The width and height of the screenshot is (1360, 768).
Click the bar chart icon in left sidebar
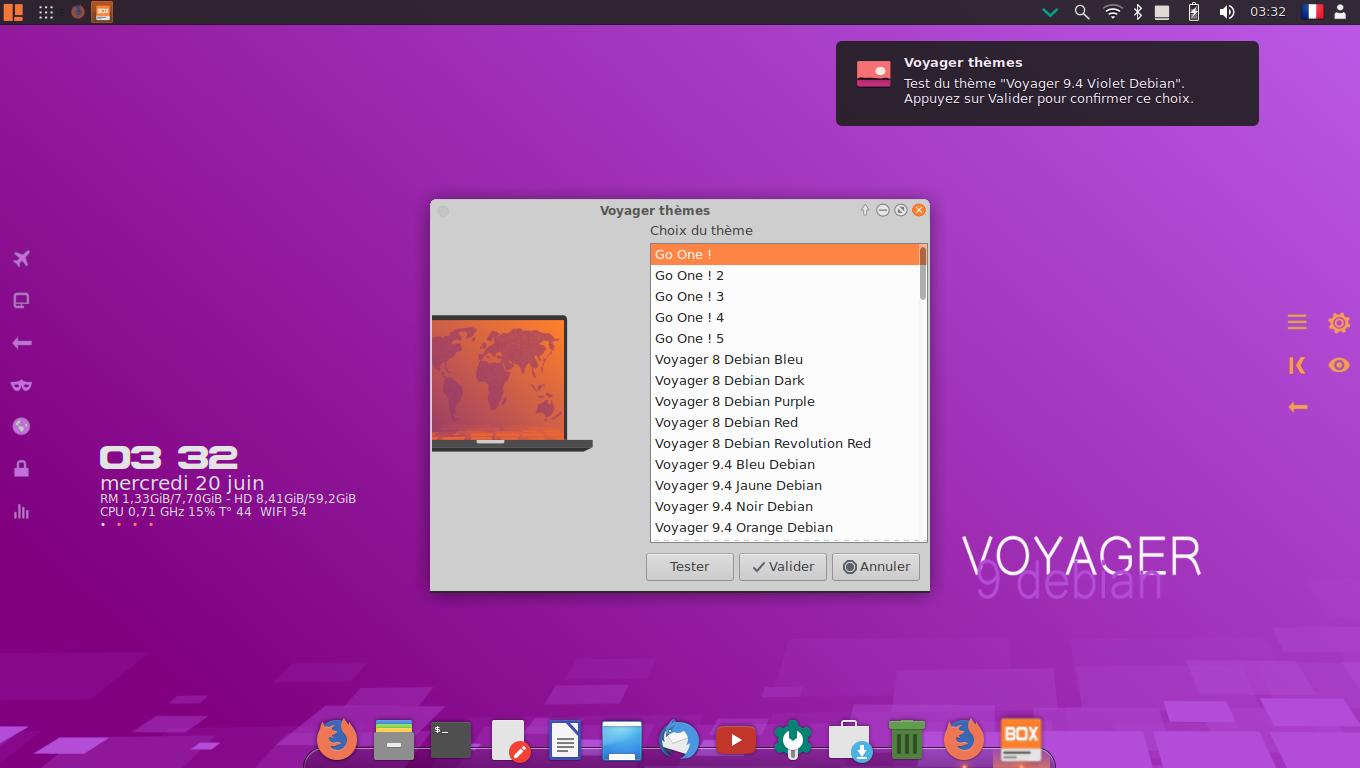click(x=21, y=511)
